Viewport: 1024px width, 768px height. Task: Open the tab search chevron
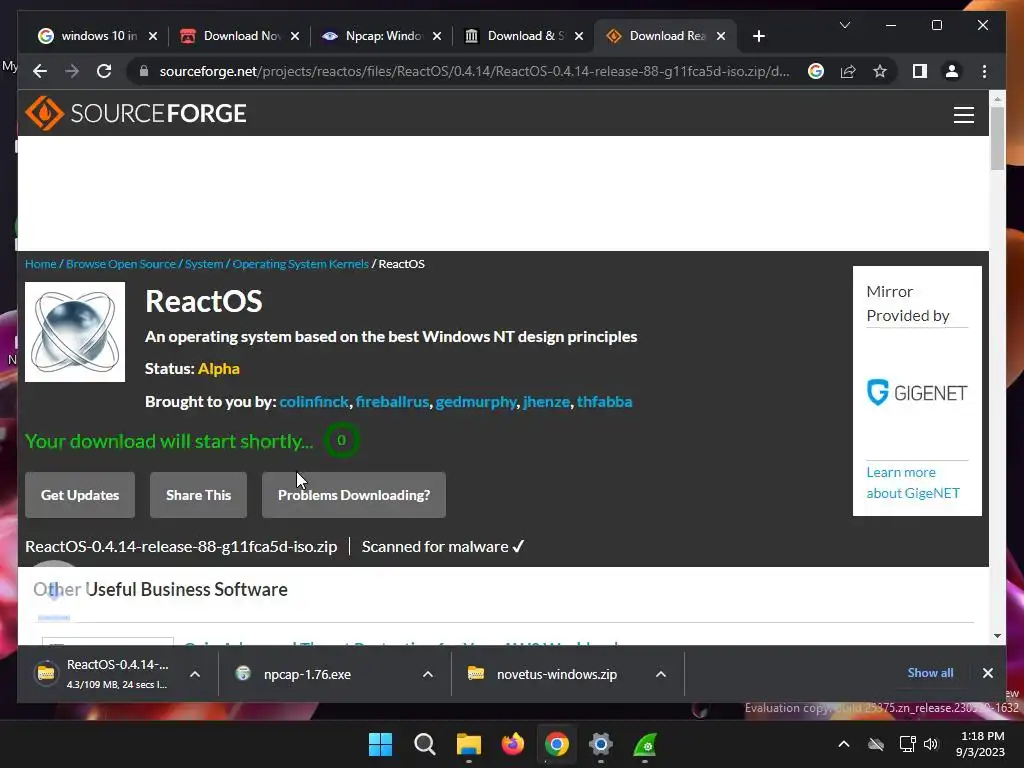coord(844,25)
